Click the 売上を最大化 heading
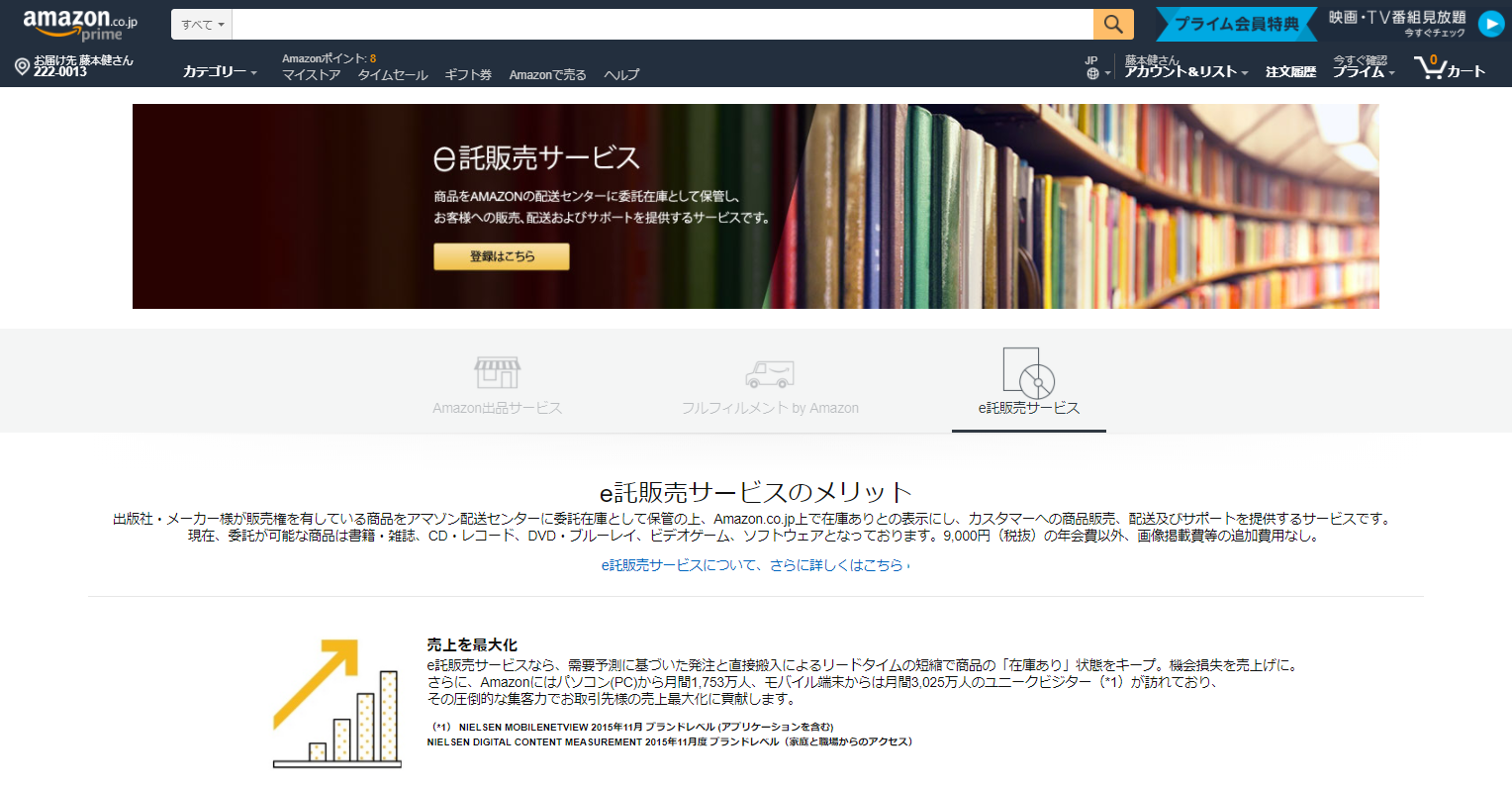This screenshot has width=1512, height=789. tap(472, 644)
